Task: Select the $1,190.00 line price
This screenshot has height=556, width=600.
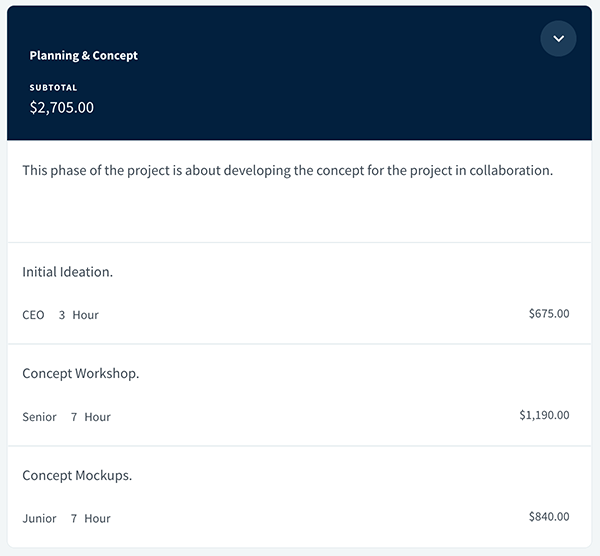Action: [x=544, y=415]
